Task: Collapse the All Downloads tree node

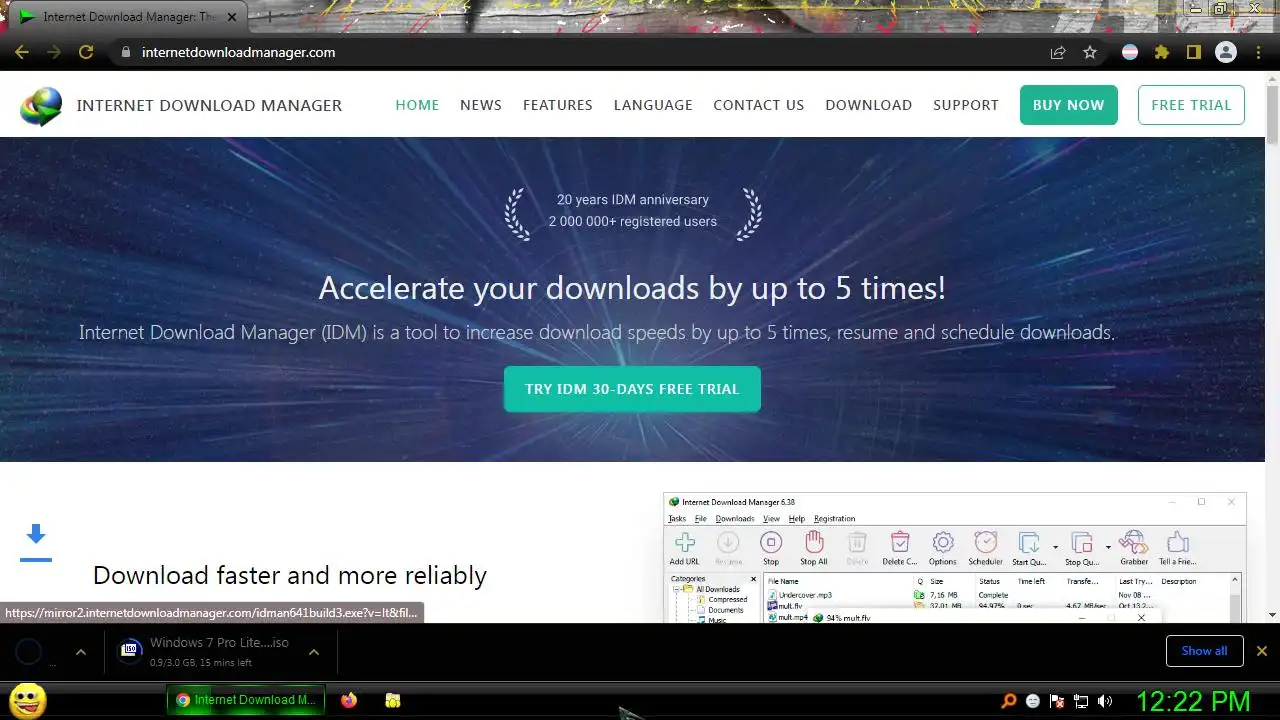Action: 678,589
